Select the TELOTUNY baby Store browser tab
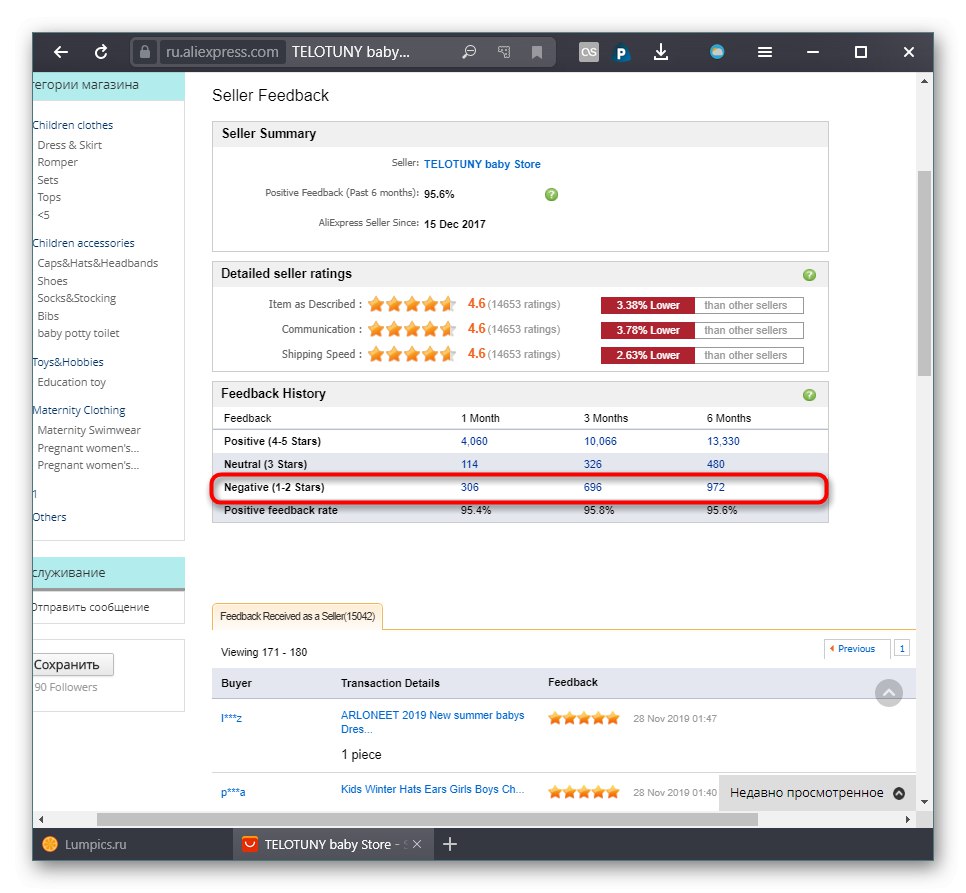Viewport: 966px width, 893px height. (x=333, y=844)
